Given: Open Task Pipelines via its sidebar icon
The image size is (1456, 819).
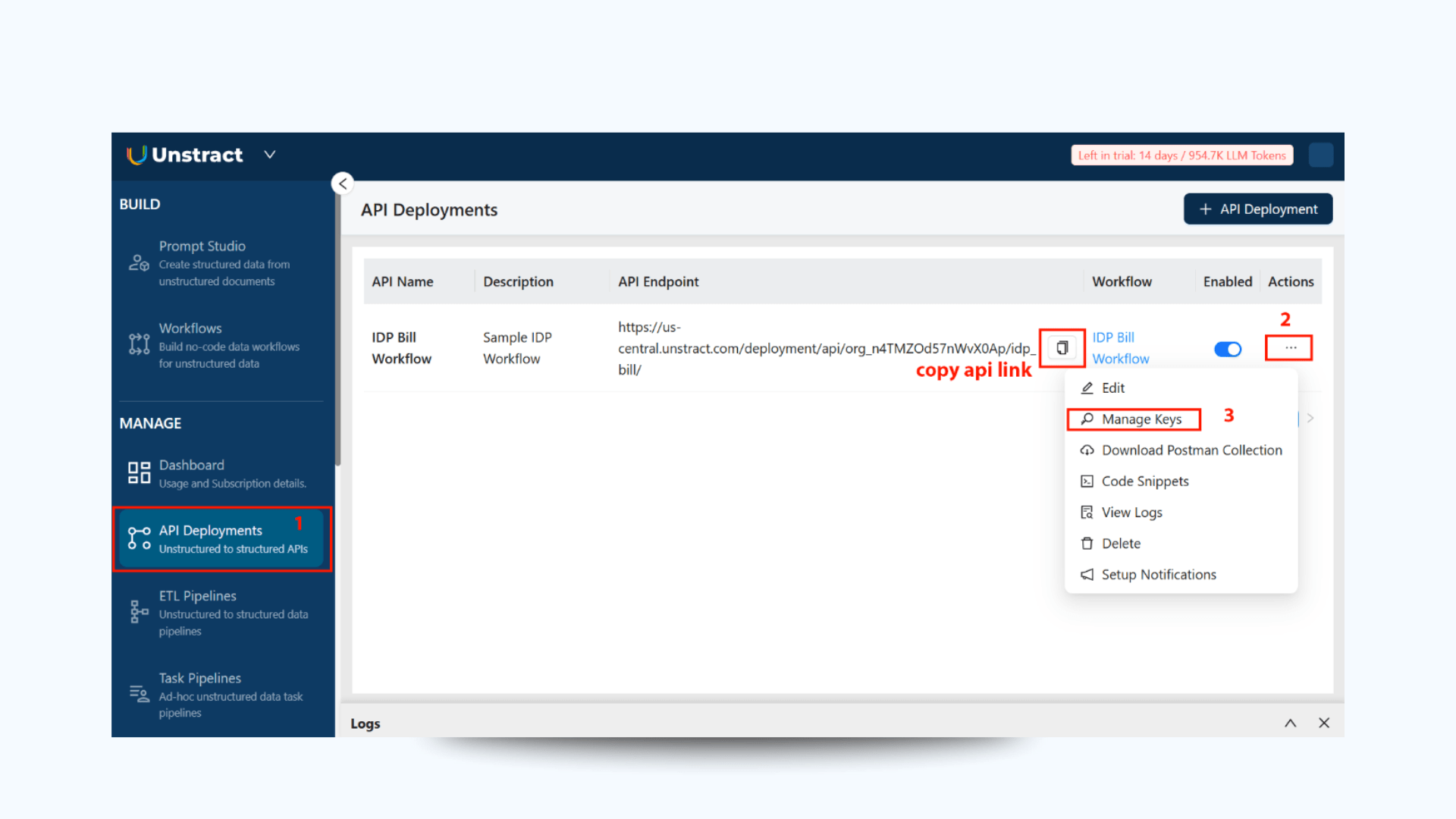Looking at the screenshot, I should pos(138,694).
